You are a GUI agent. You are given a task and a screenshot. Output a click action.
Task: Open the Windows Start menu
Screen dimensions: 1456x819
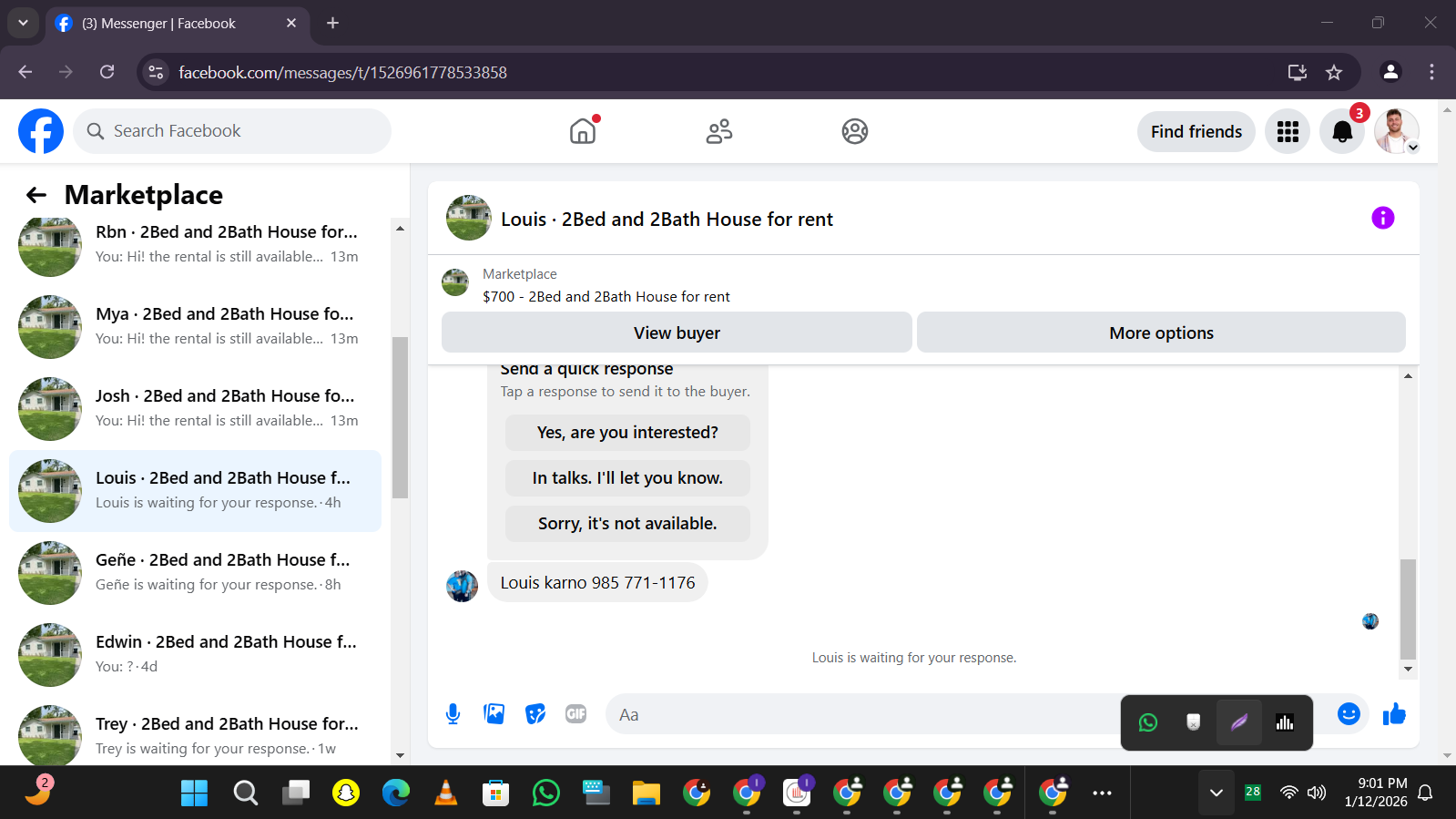pyautogui.click(x=194, y=793)
